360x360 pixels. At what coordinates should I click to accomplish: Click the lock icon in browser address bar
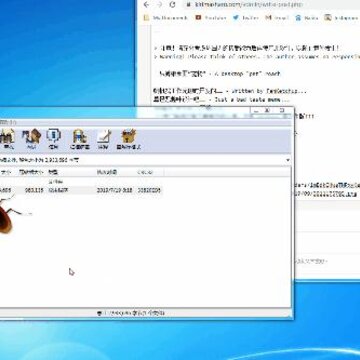189,5
